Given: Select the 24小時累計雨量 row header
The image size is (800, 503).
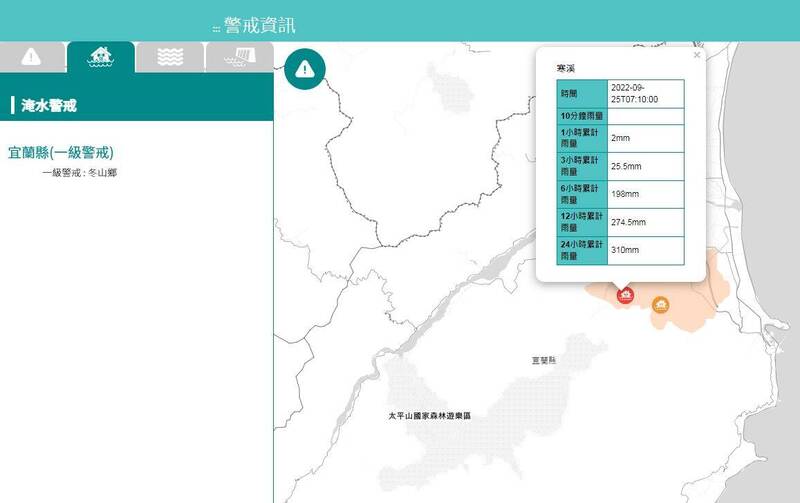Looking at the screenshot, I should click(581, 250).
